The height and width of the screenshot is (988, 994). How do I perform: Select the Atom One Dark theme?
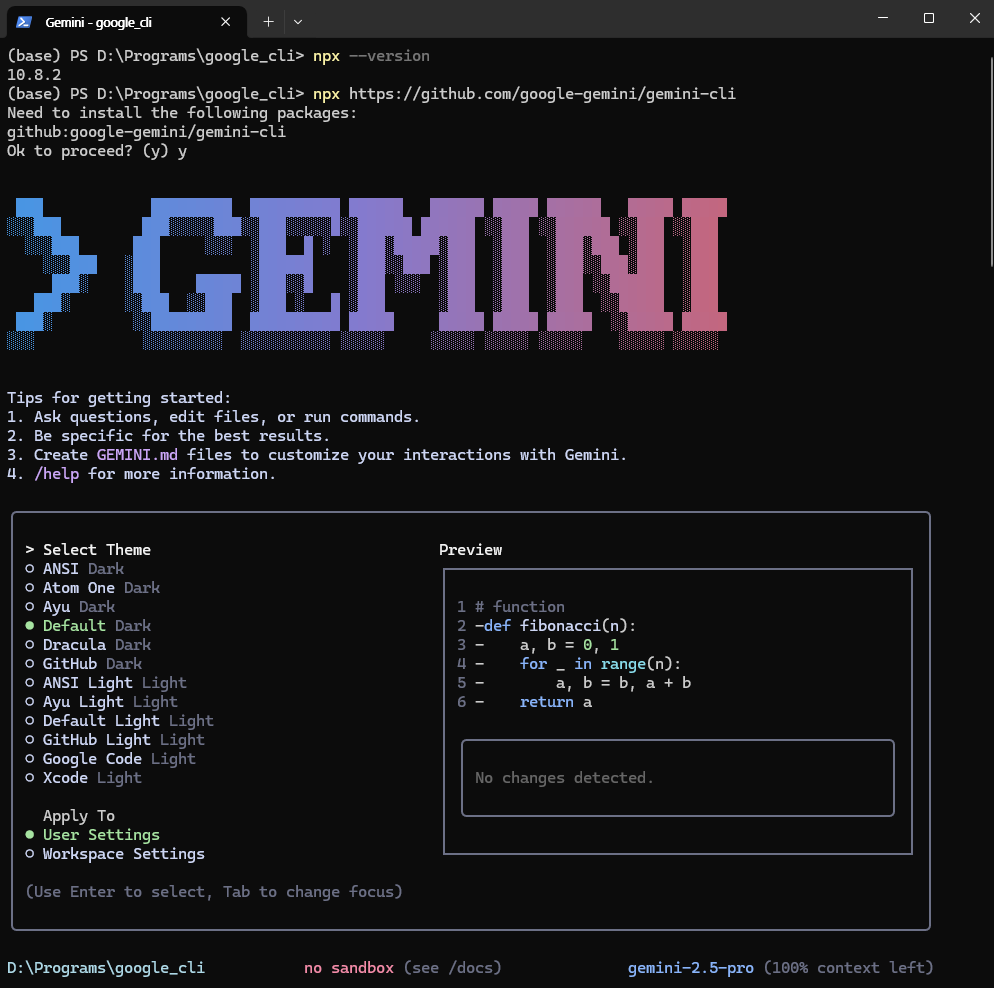93,587
